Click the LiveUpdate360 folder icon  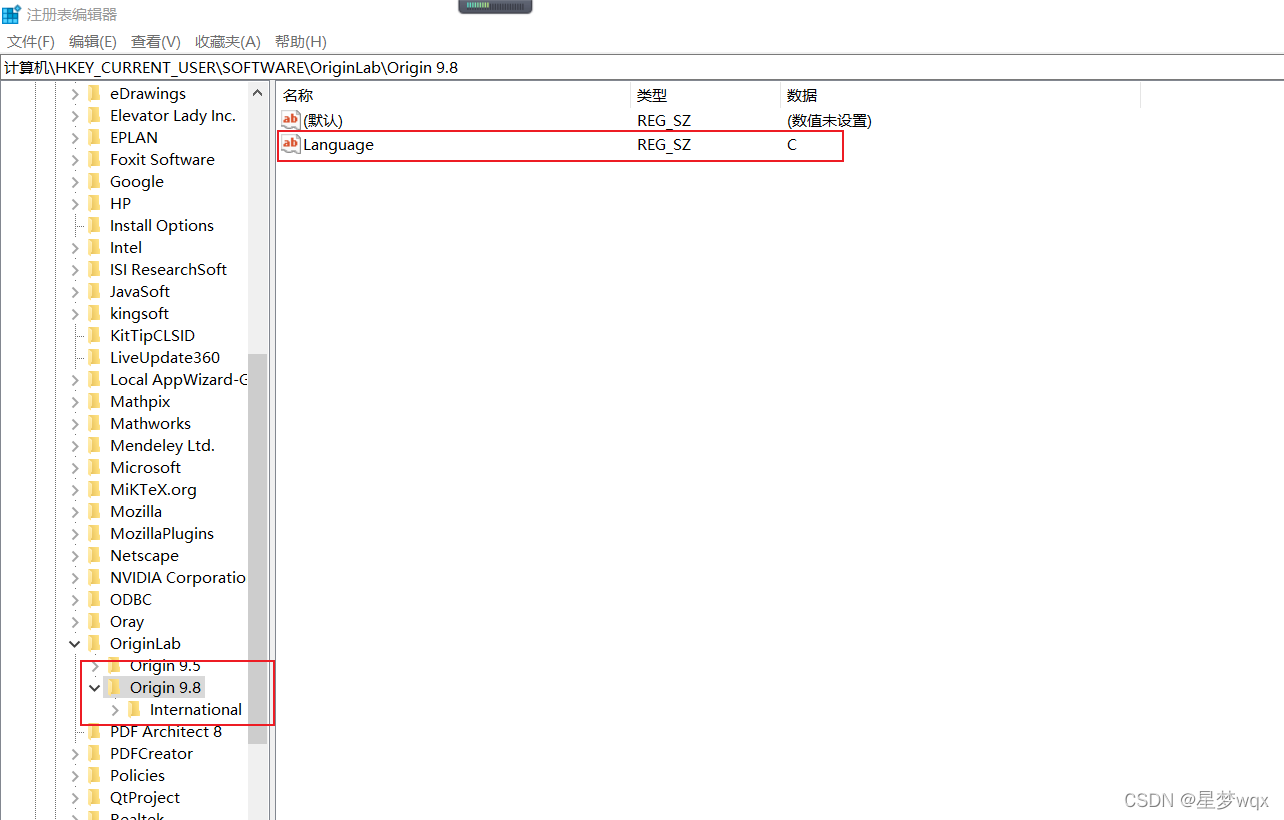(95, 358)
